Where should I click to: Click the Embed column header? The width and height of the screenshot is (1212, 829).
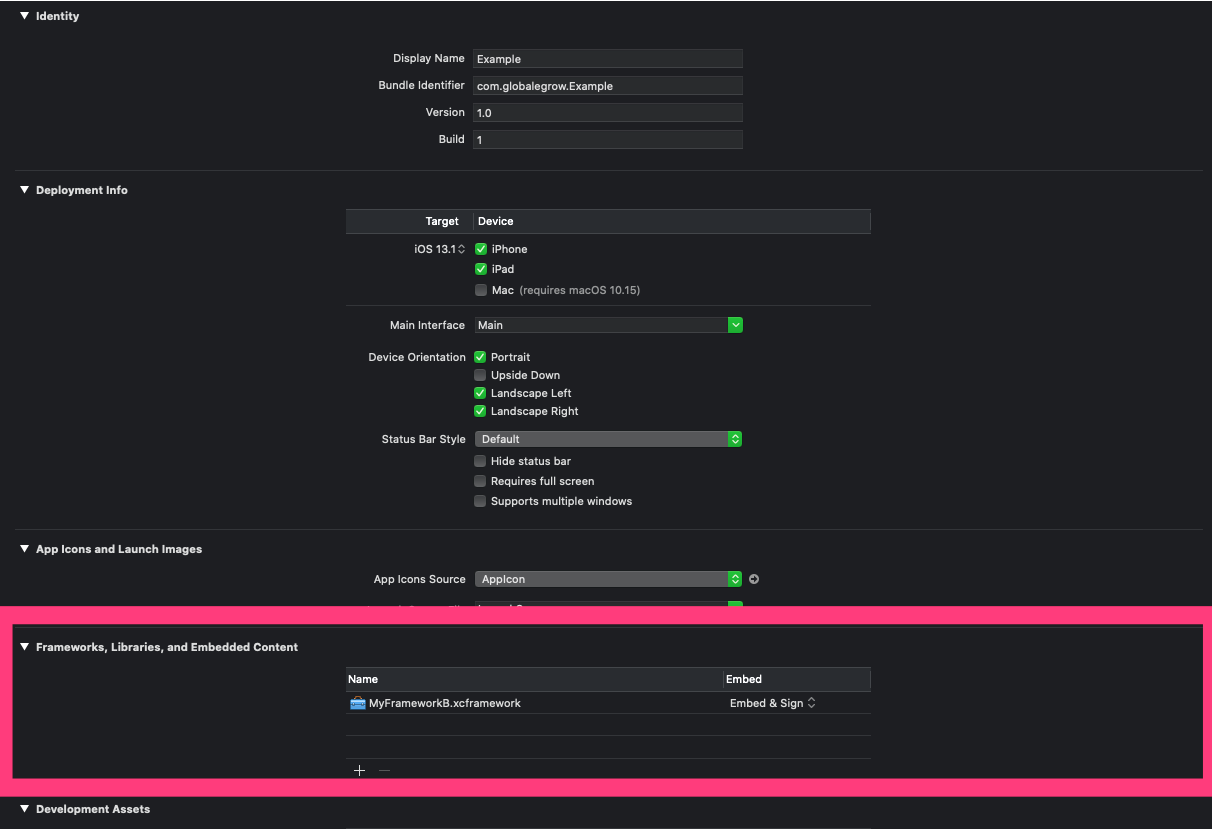797,679
